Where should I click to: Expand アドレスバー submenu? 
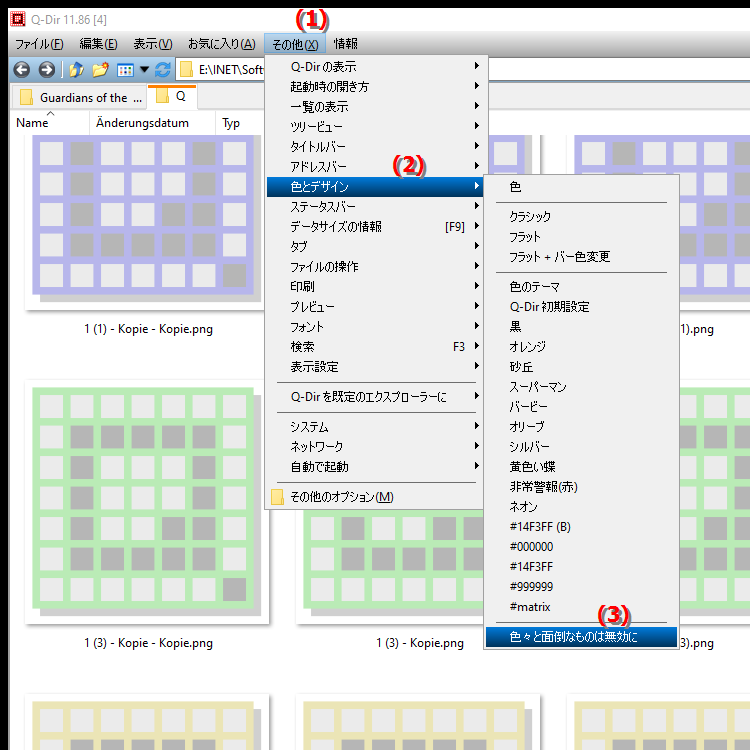coord(375,166)
